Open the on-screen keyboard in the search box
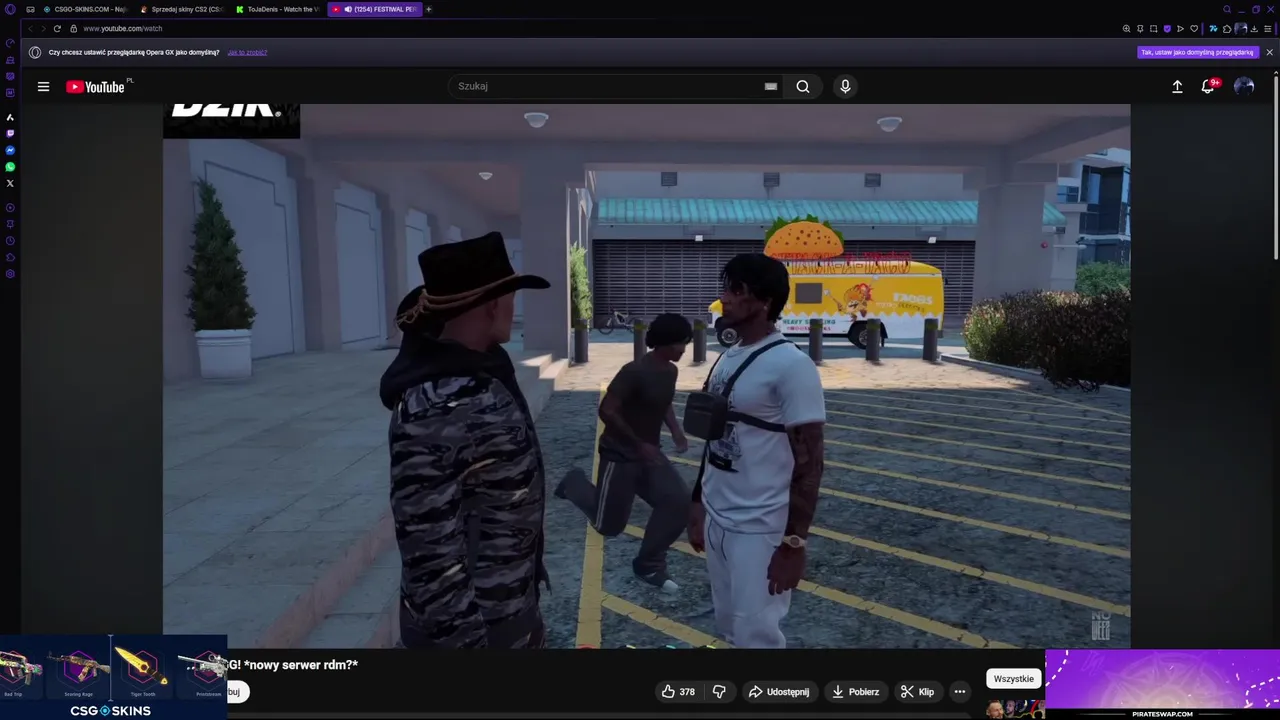The image size is (1280, 720). click(771, 86)
